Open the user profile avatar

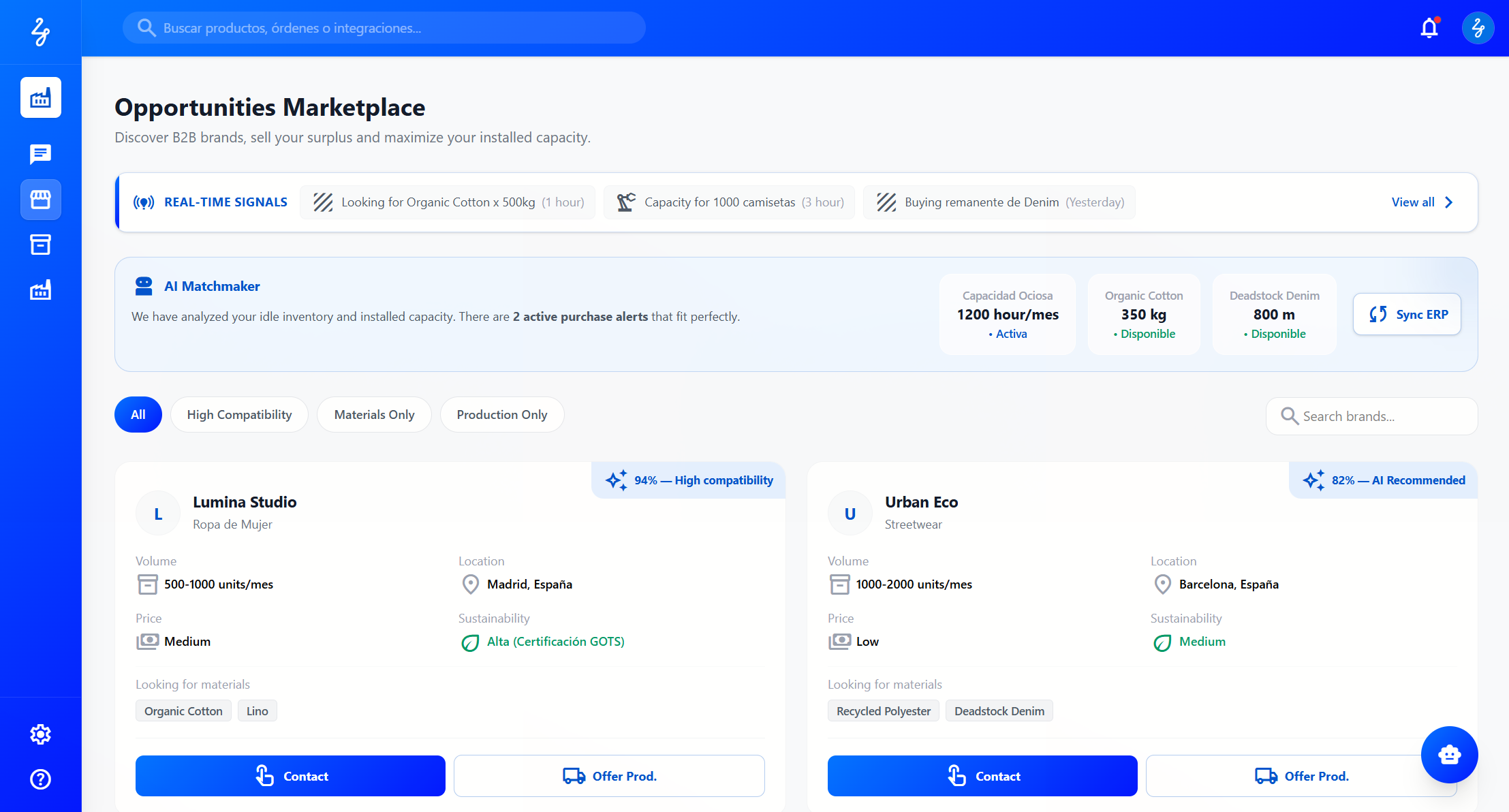pos(1478,28)
